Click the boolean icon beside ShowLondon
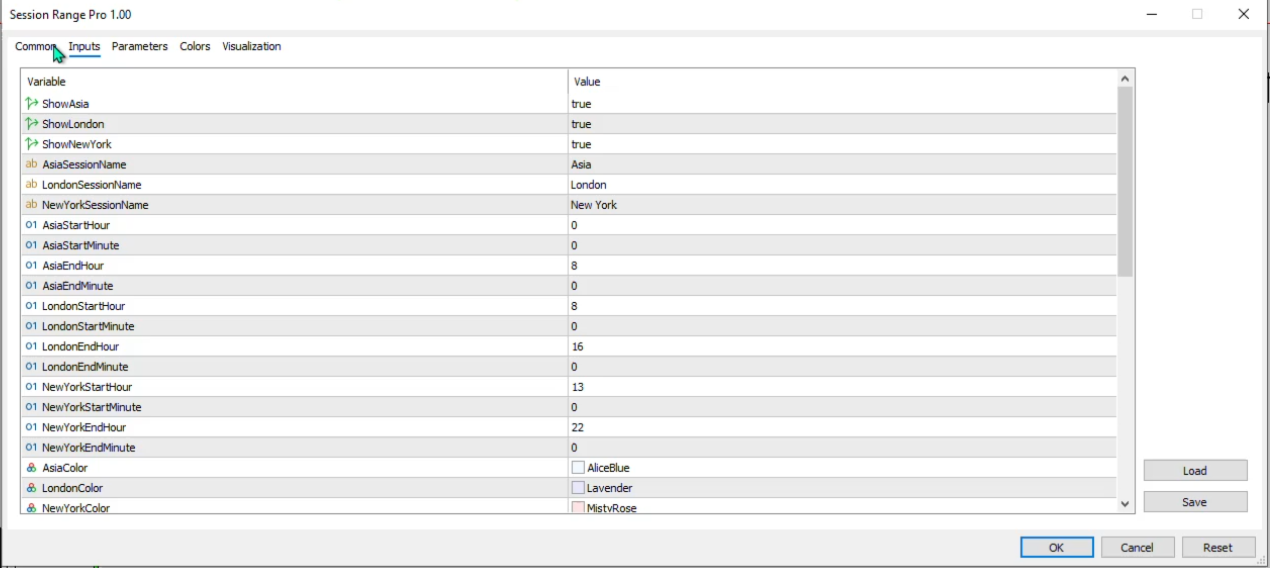The width and height of the screenshot is (1270, 568). [31, 124]
